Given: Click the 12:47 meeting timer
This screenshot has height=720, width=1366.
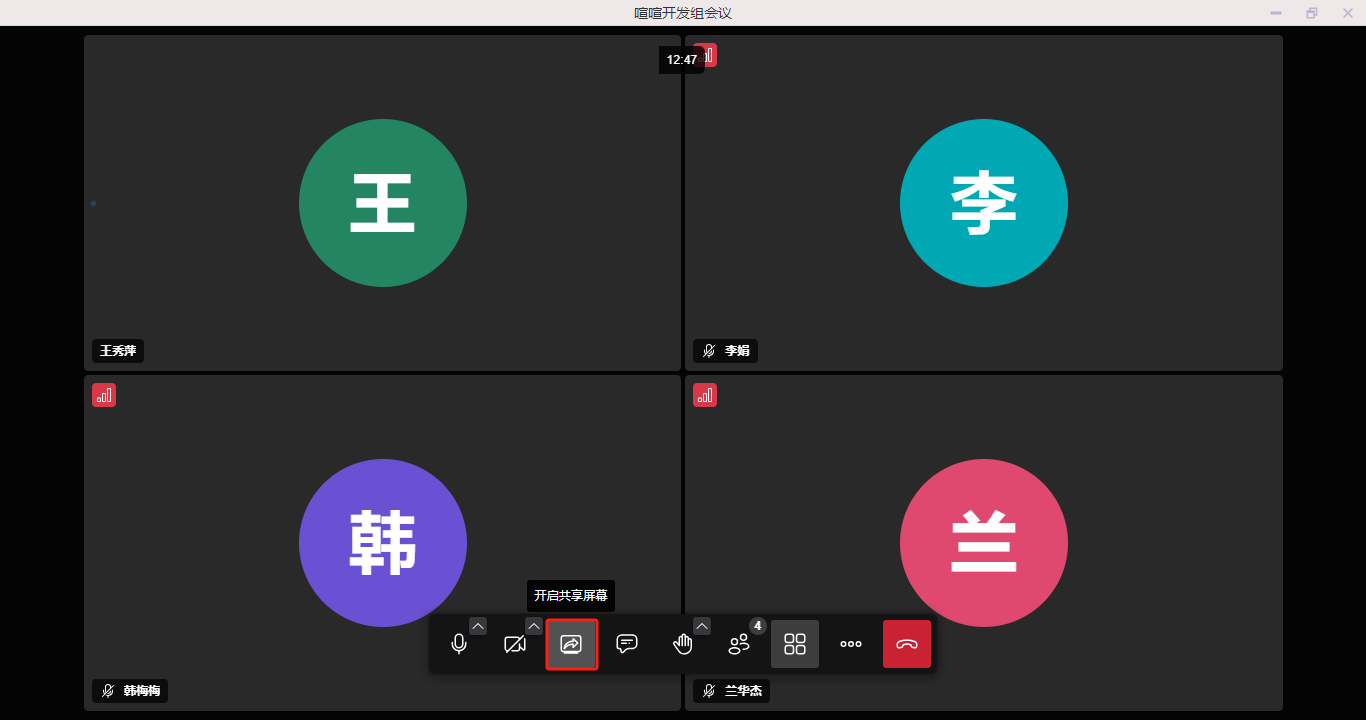Looking at the screenshot, I should 682,60.
